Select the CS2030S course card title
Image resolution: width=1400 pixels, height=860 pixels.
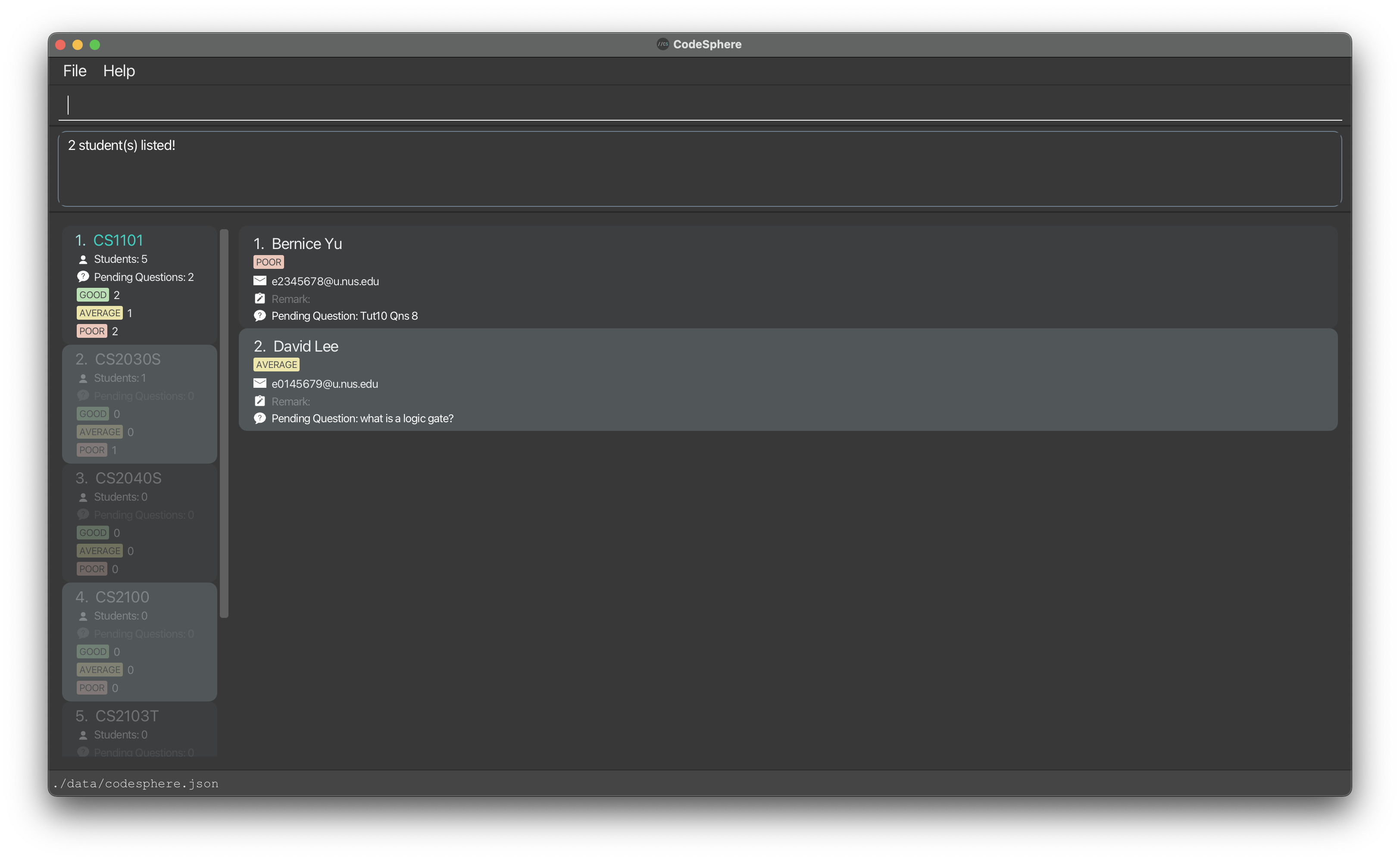pos(128,359)
